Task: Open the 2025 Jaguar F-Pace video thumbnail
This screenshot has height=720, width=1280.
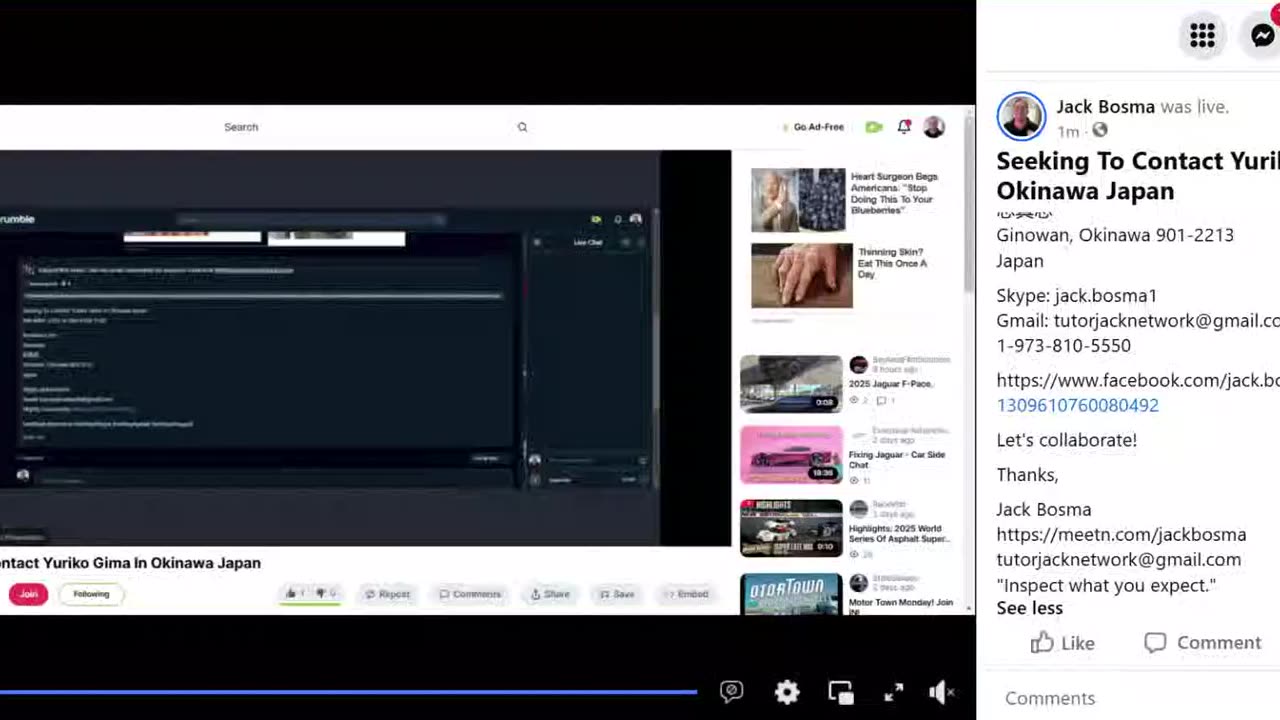Action: tap(791, 383)
